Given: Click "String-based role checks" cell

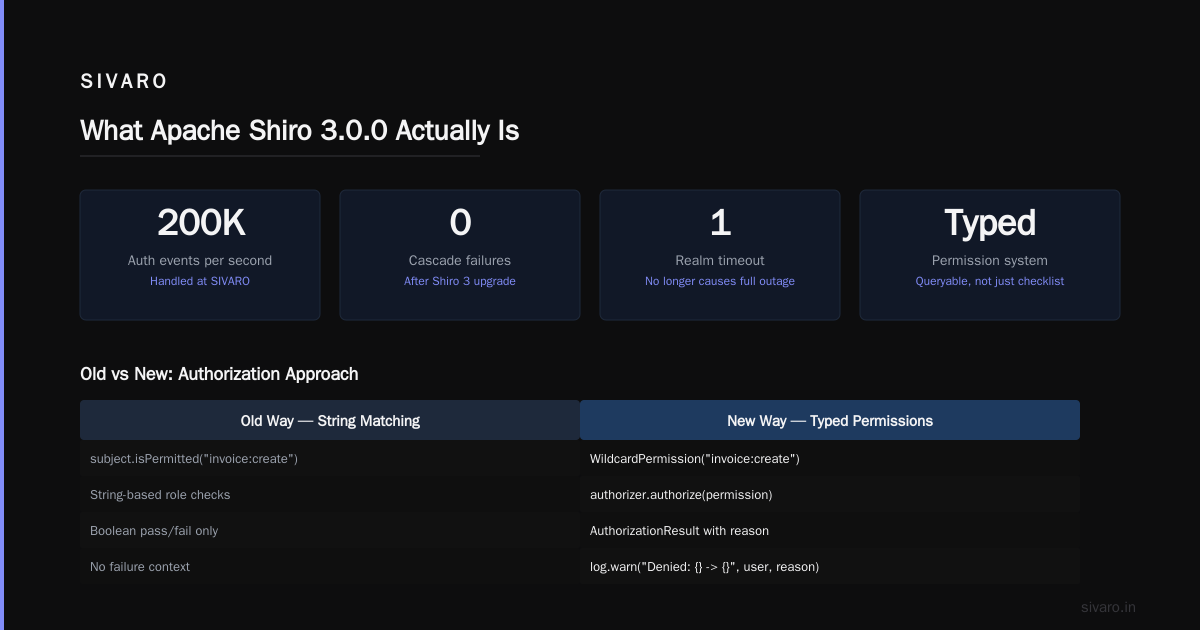Looking at the screenshot, I should (x=330, y=495).
